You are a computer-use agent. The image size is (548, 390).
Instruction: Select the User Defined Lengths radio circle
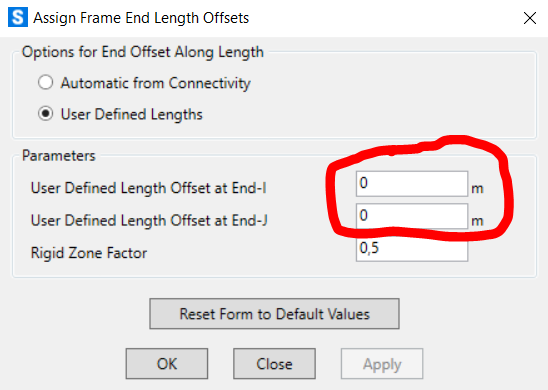click(x=46, y=114)
